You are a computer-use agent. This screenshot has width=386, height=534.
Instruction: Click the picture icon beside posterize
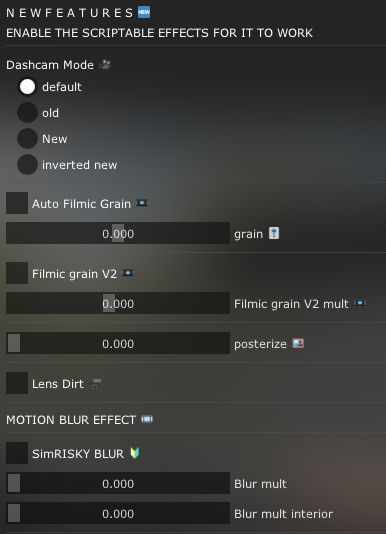point(298,343)
